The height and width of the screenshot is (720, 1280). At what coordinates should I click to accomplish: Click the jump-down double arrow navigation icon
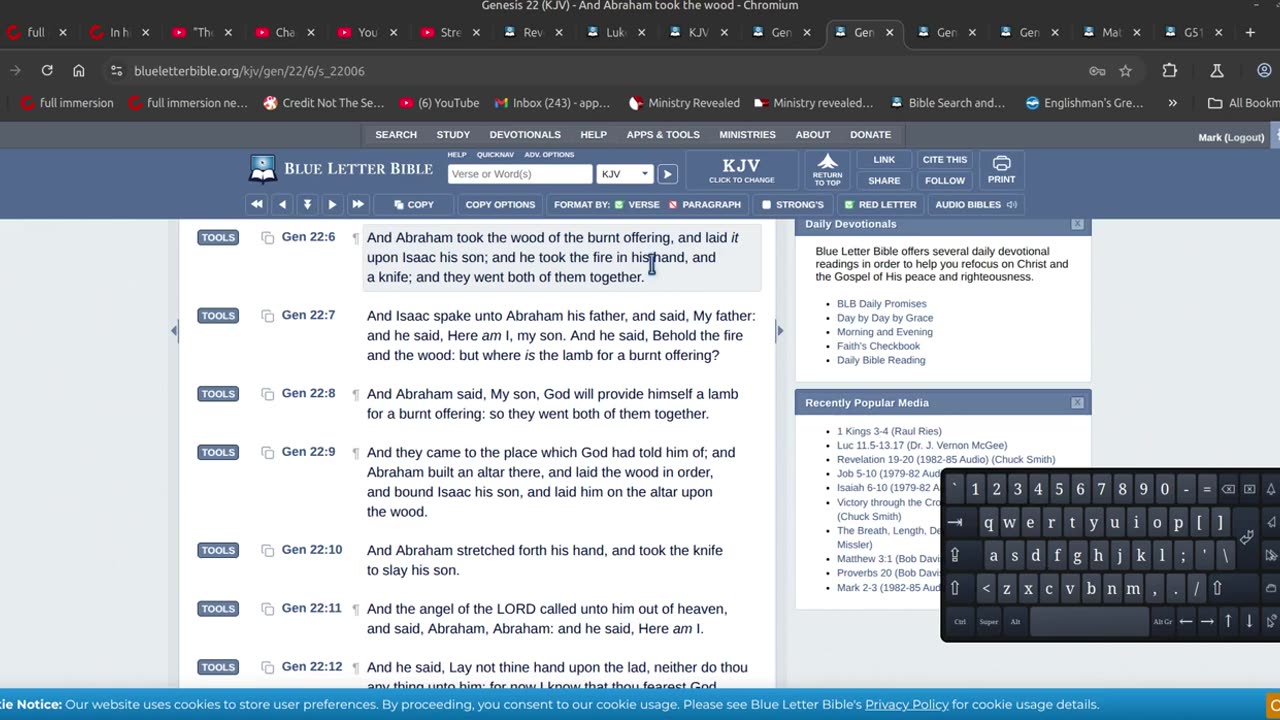(307, 204)
